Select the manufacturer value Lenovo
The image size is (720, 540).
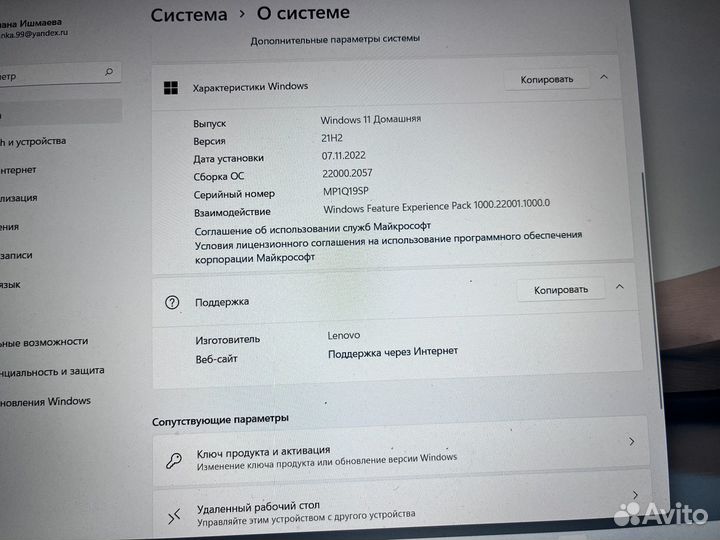click(344, 336)
